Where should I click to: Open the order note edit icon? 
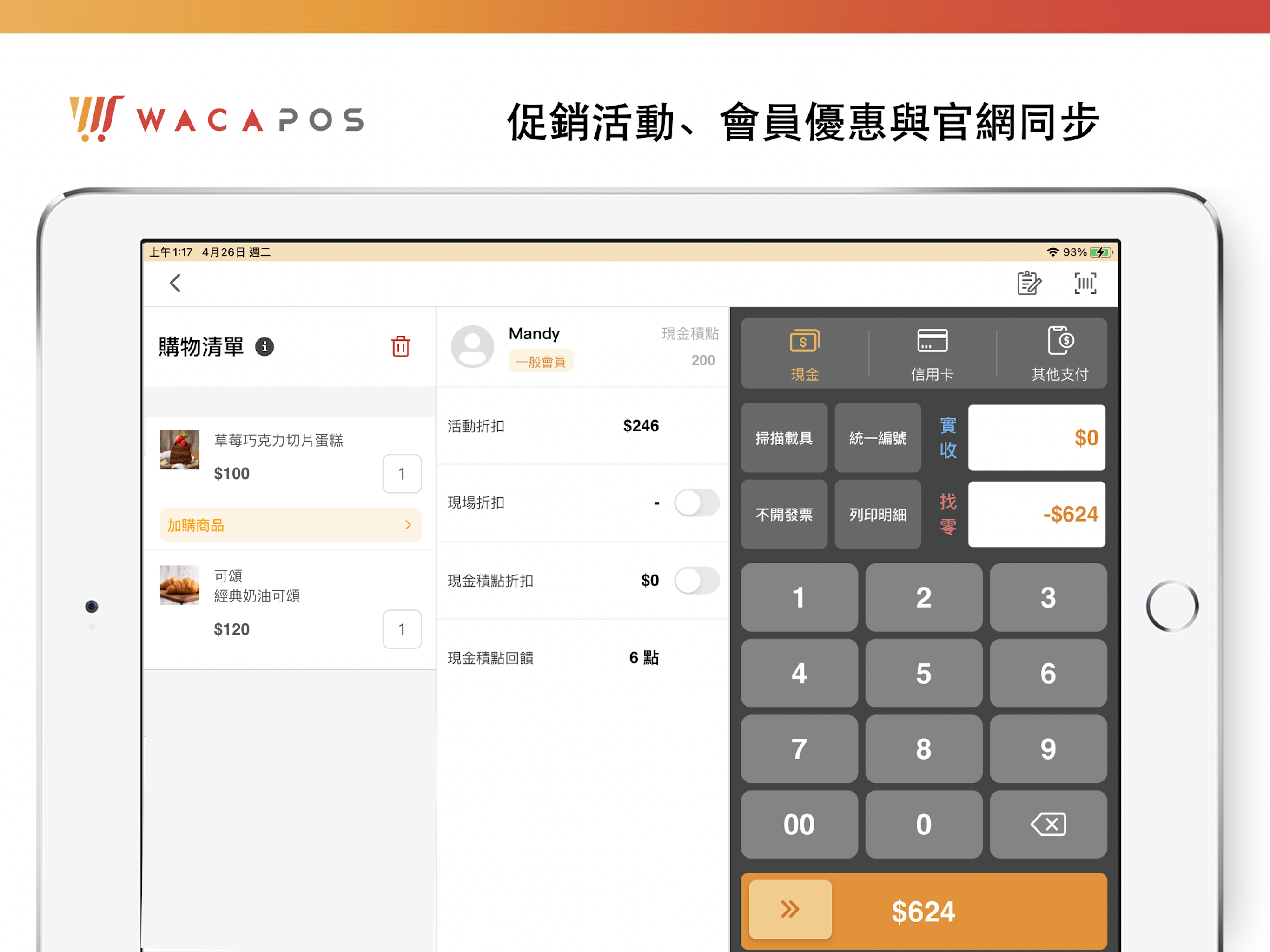coord(1029,283)
